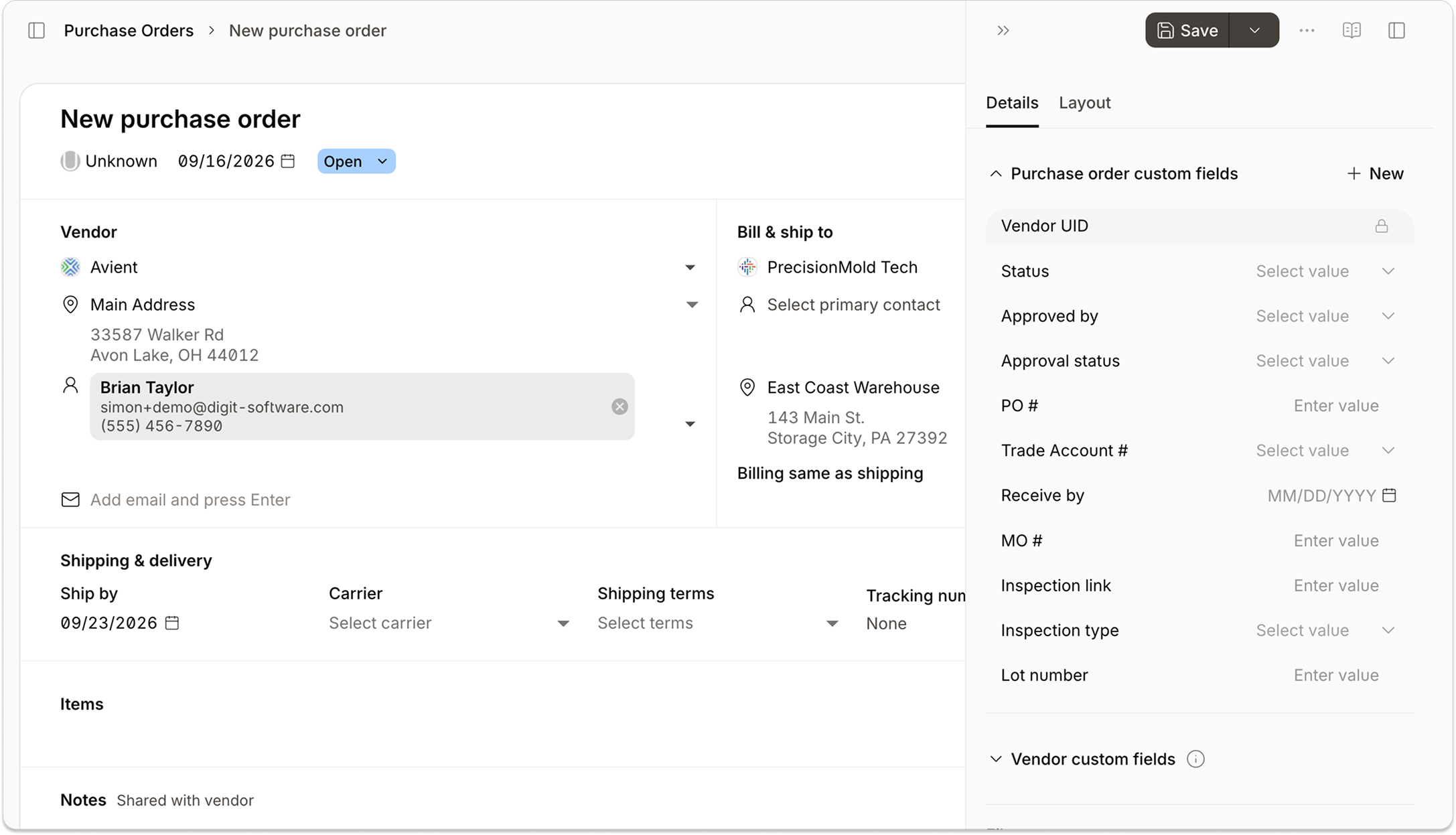The height and width of the screenshot is (835, 1456).
Task: Click the plus icon next to New
Action: click(1354, 174)
